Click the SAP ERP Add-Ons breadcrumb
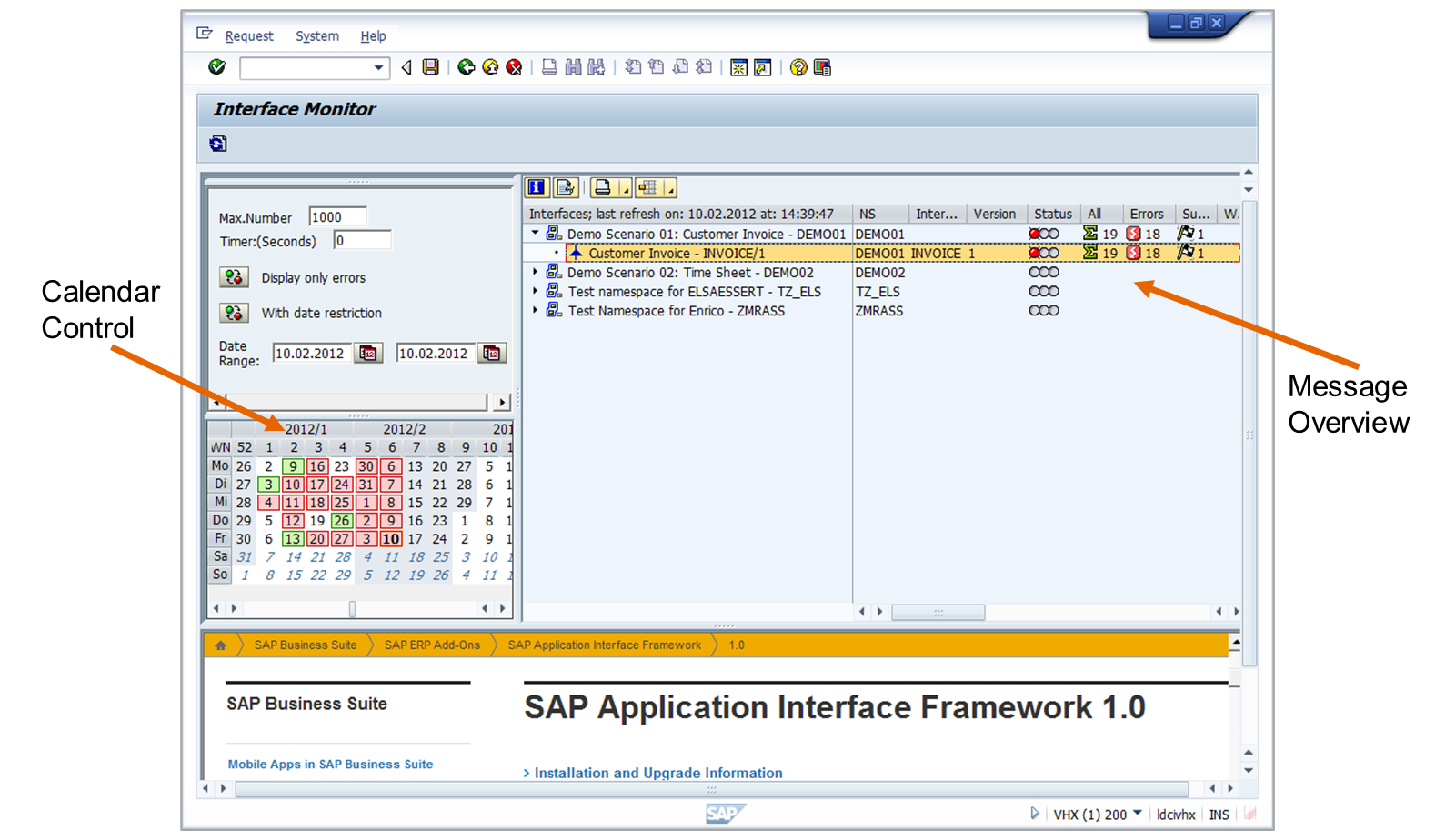Screen dimensions: 1455x840 (432, 645)
